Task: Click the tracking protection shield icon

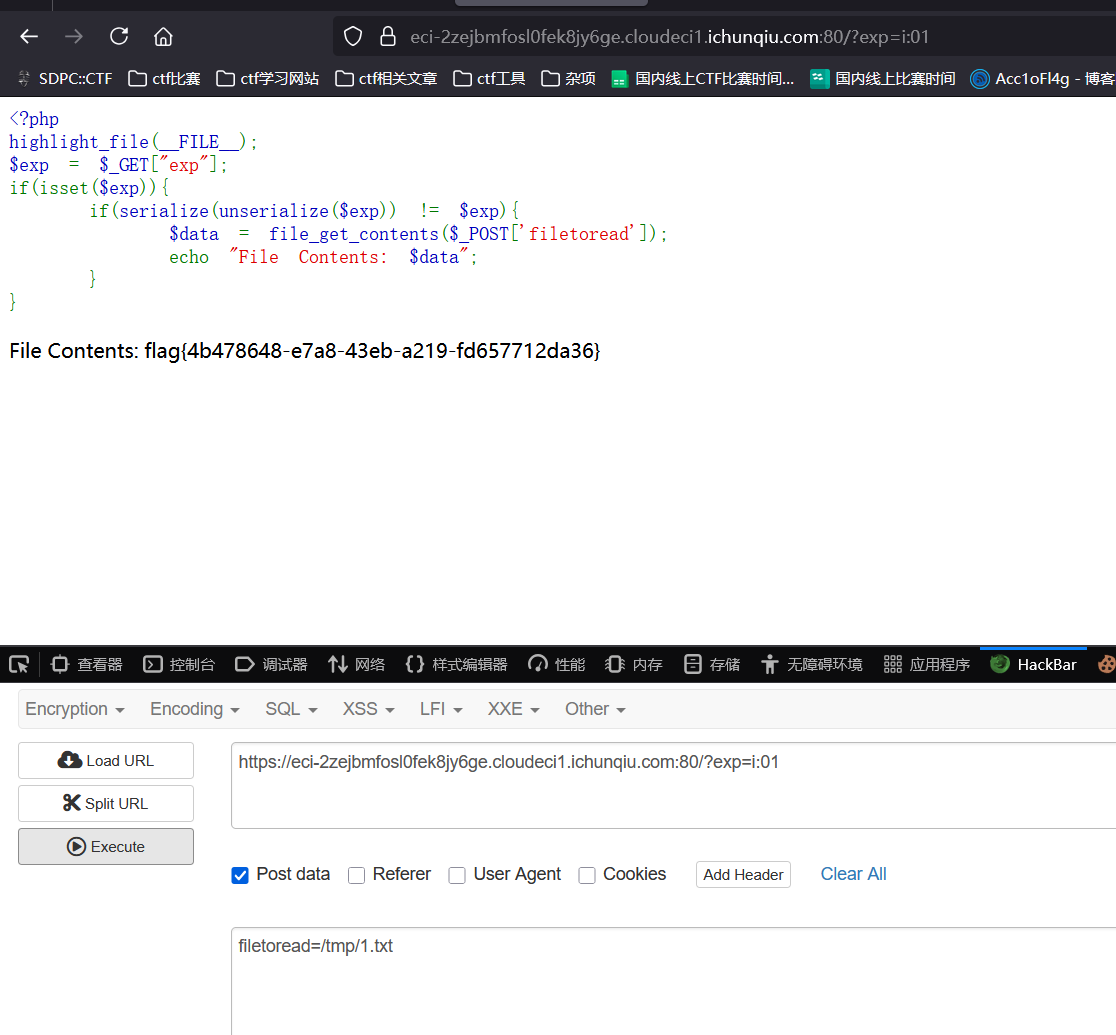Action: tap(353, 36)
